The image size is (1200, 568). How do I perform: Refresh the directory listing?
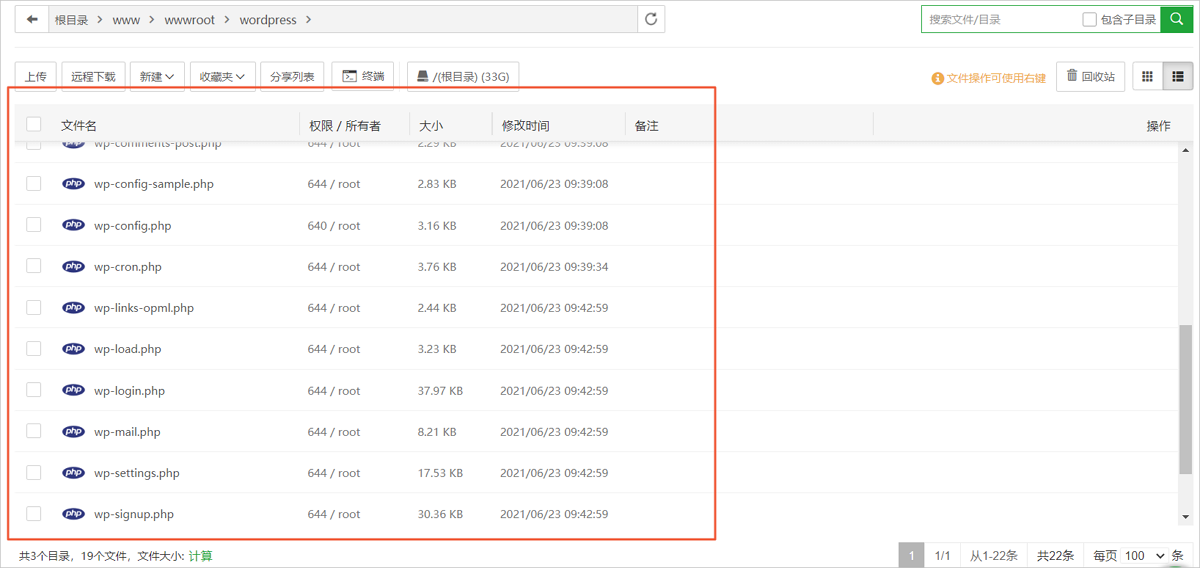(651, 19)
